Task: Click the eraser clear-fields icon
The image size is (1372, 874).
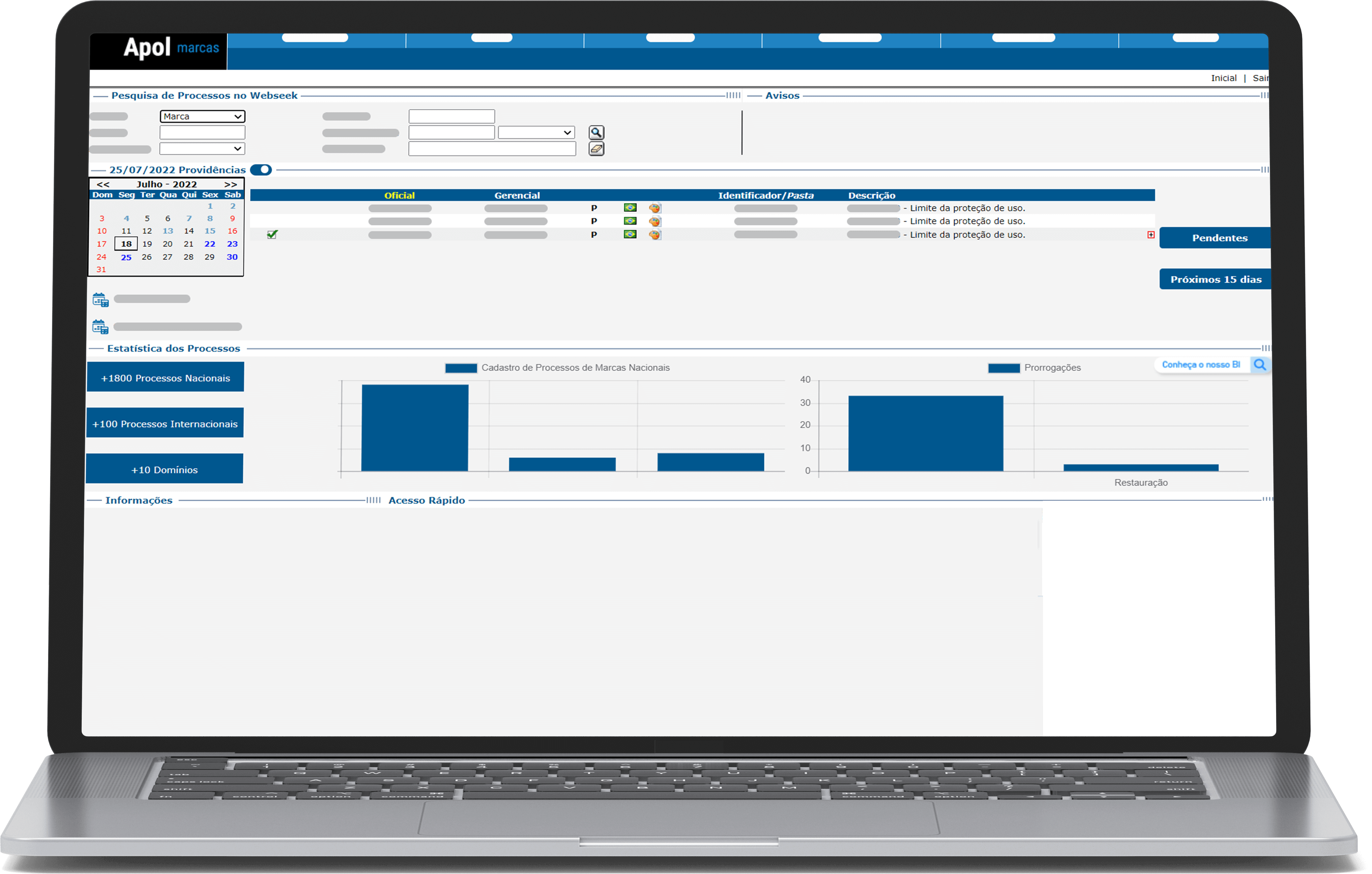Action: click(596, 149)
